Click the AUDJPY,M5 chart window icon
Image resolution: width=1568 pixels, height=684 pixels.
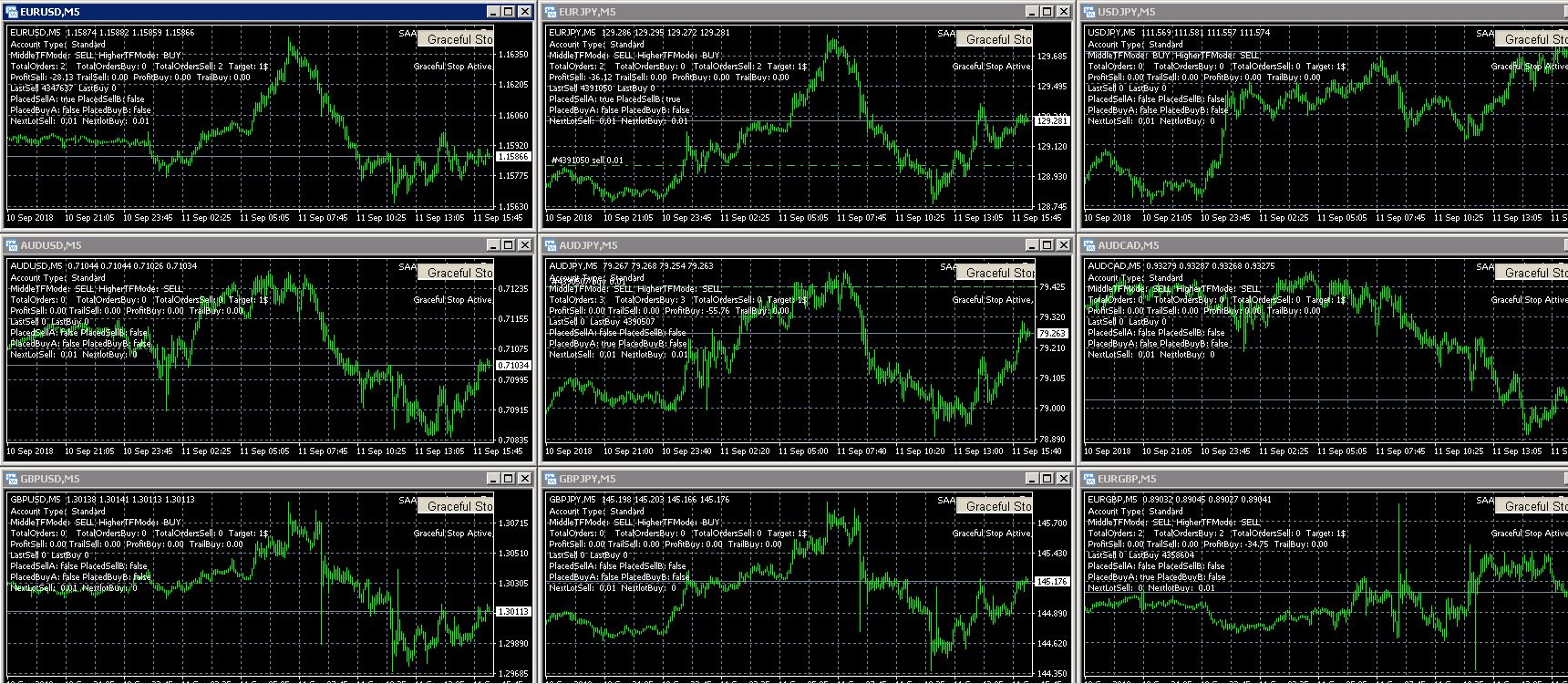tap(551, 245)
